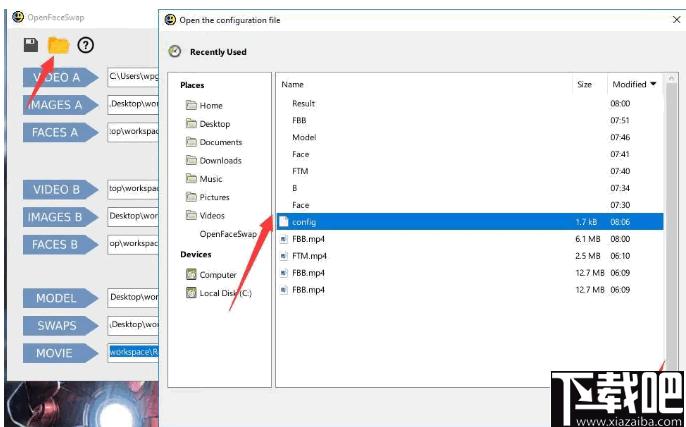Image resolution: width=686 pixels, height=427 pixels.
Task: Select the config file entry
Action: [470, 222]
